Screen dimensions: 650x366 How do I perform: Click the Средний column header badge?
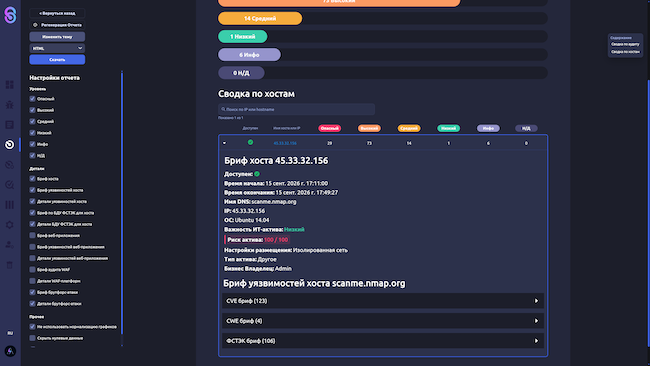tap(409, 128)
